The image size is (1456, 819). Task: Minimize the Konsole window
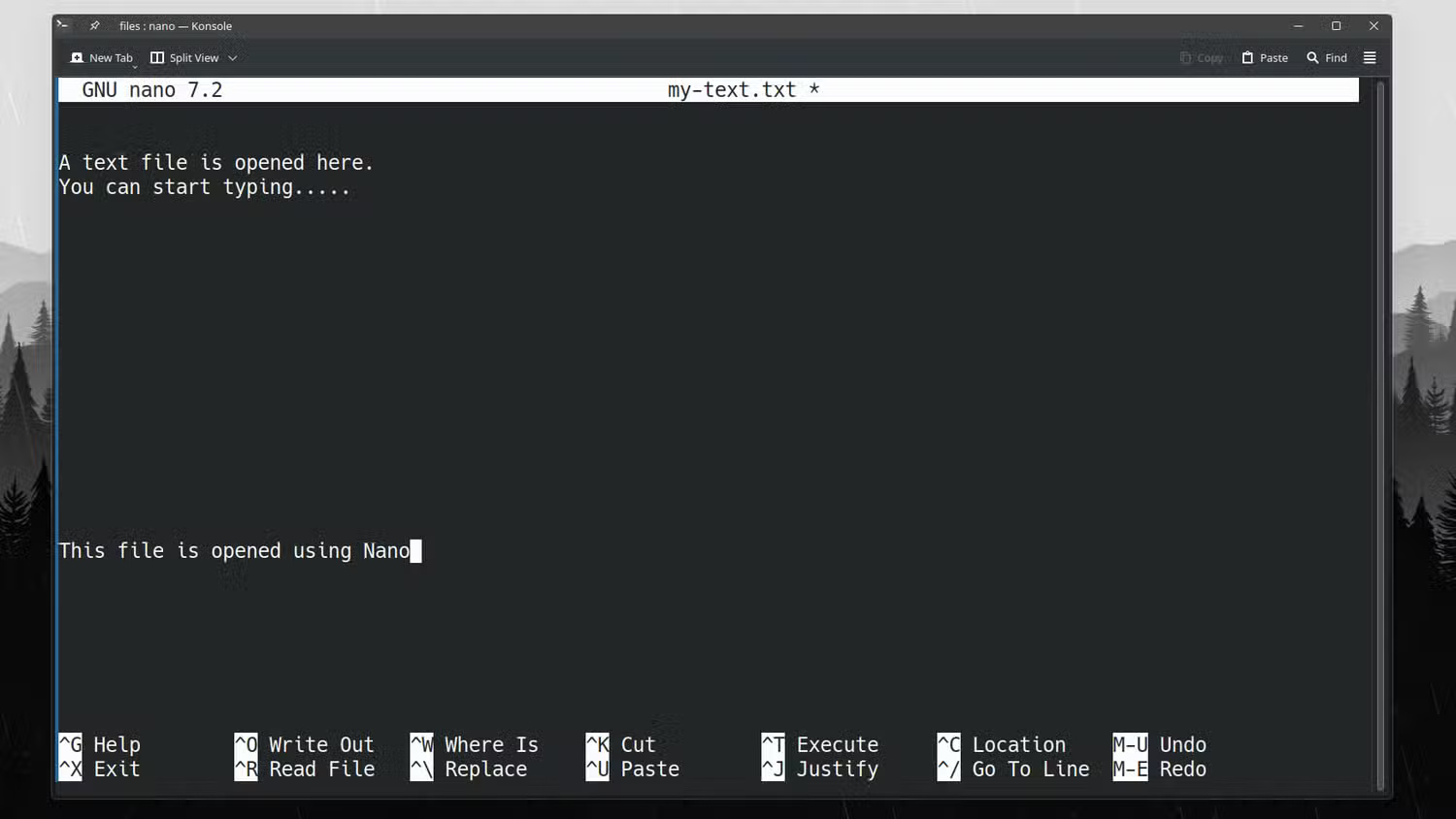click(1298, 26)
